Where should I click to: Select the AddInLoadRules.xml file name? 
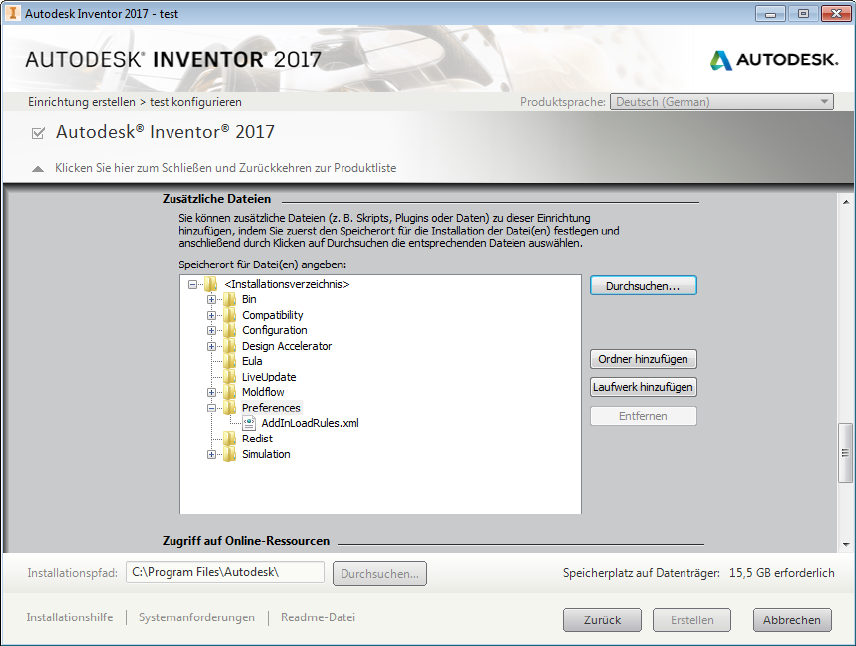point(310,423)
